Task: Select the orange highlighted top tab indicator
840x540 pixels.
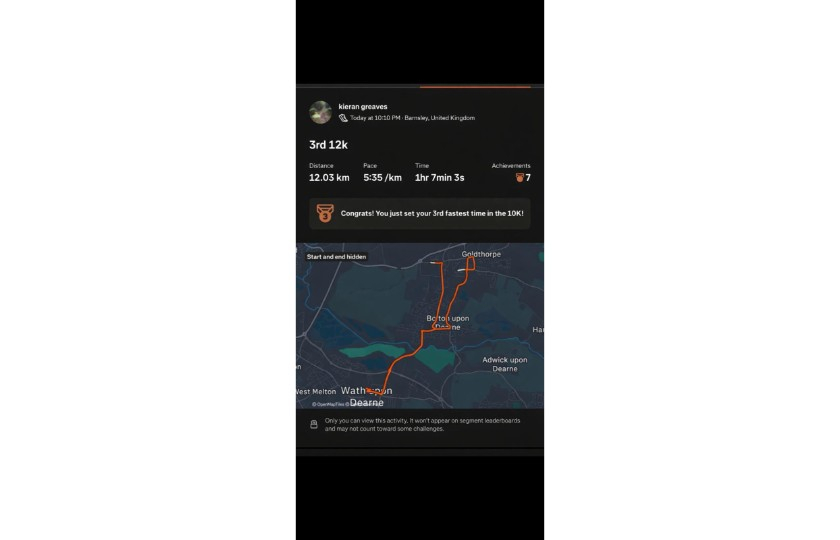Action: 475,86
